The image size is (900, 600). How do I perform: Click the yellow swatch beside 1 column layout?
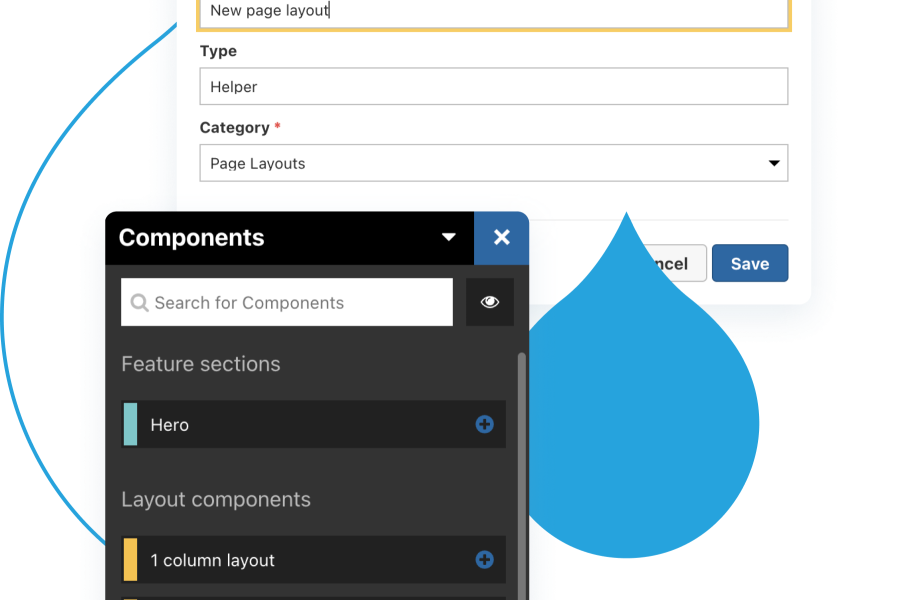[x=130, y=560]
